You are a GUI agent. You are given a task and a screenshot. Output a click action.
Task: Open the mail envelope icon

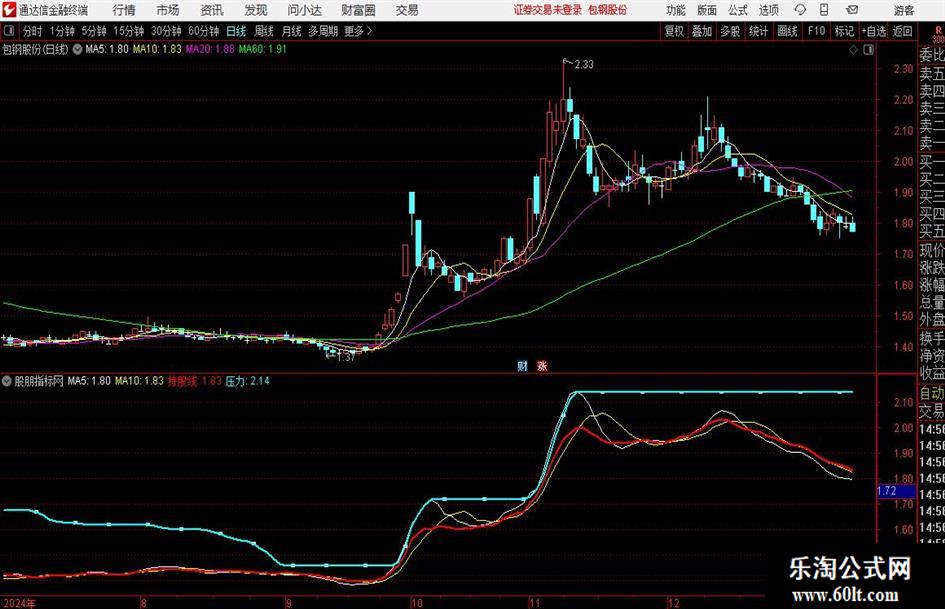click(x=852, y=10)
